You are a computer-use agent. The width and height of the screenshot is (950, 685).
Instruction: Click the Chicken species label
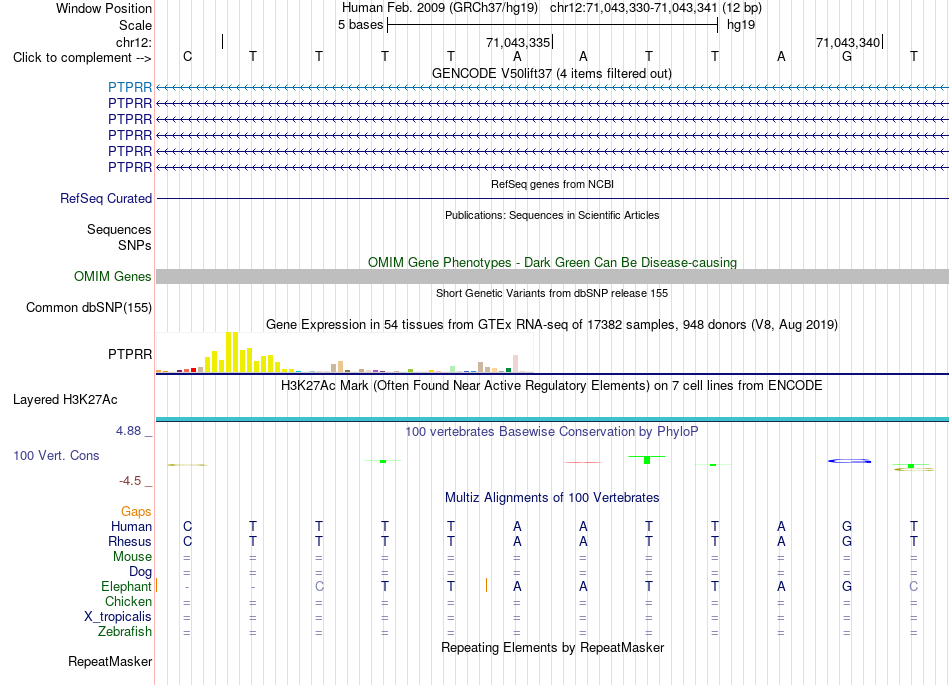[x=128, y=601]
